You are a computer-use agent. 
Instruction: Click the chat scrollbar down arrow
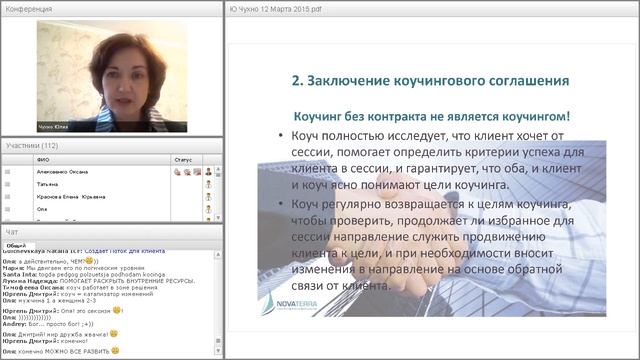218,351
